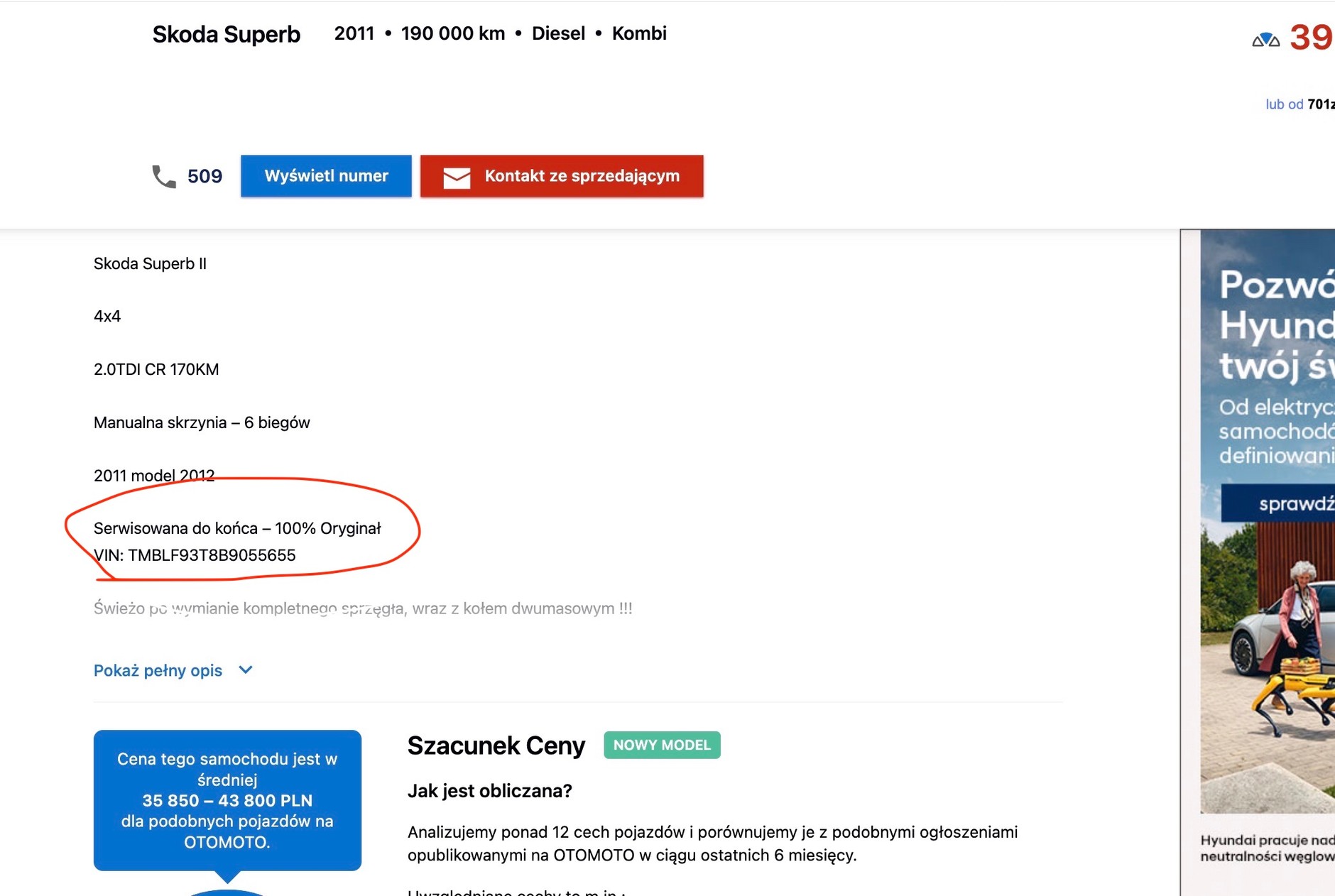The width and height of the screenshot is (1335, 896).
Task: Click the envelope icon in the contact button
Action: pos(457,177)
